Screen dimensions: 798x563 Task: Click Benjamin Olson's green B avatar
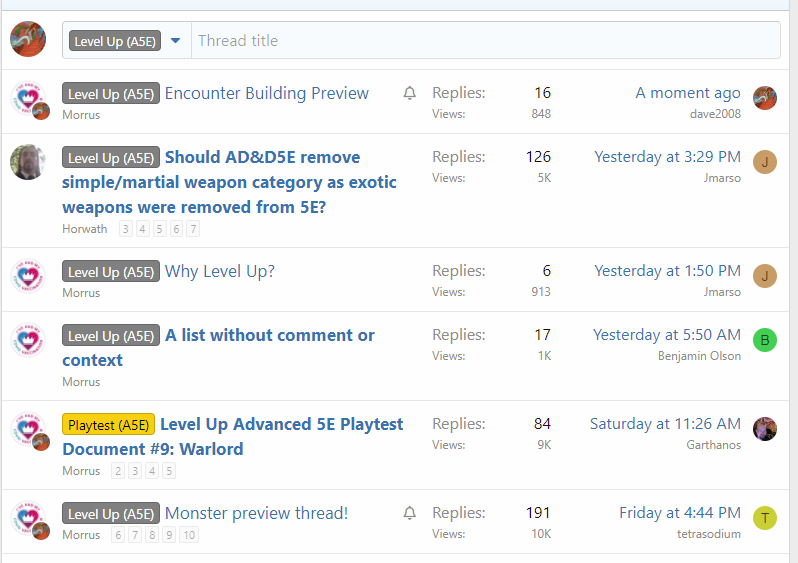pos(764,340)
